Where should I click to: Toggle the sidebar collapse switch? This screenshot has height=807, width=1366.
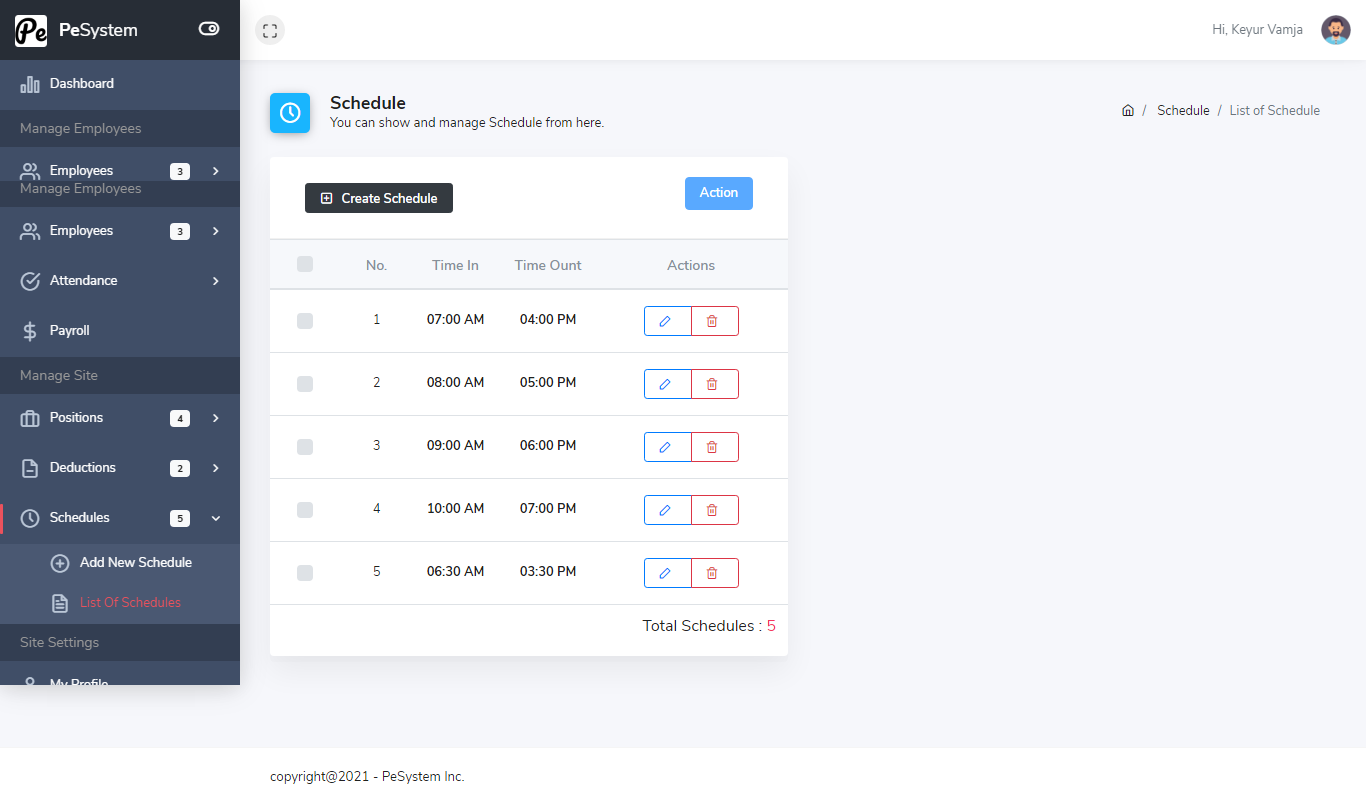coord(208,29)
